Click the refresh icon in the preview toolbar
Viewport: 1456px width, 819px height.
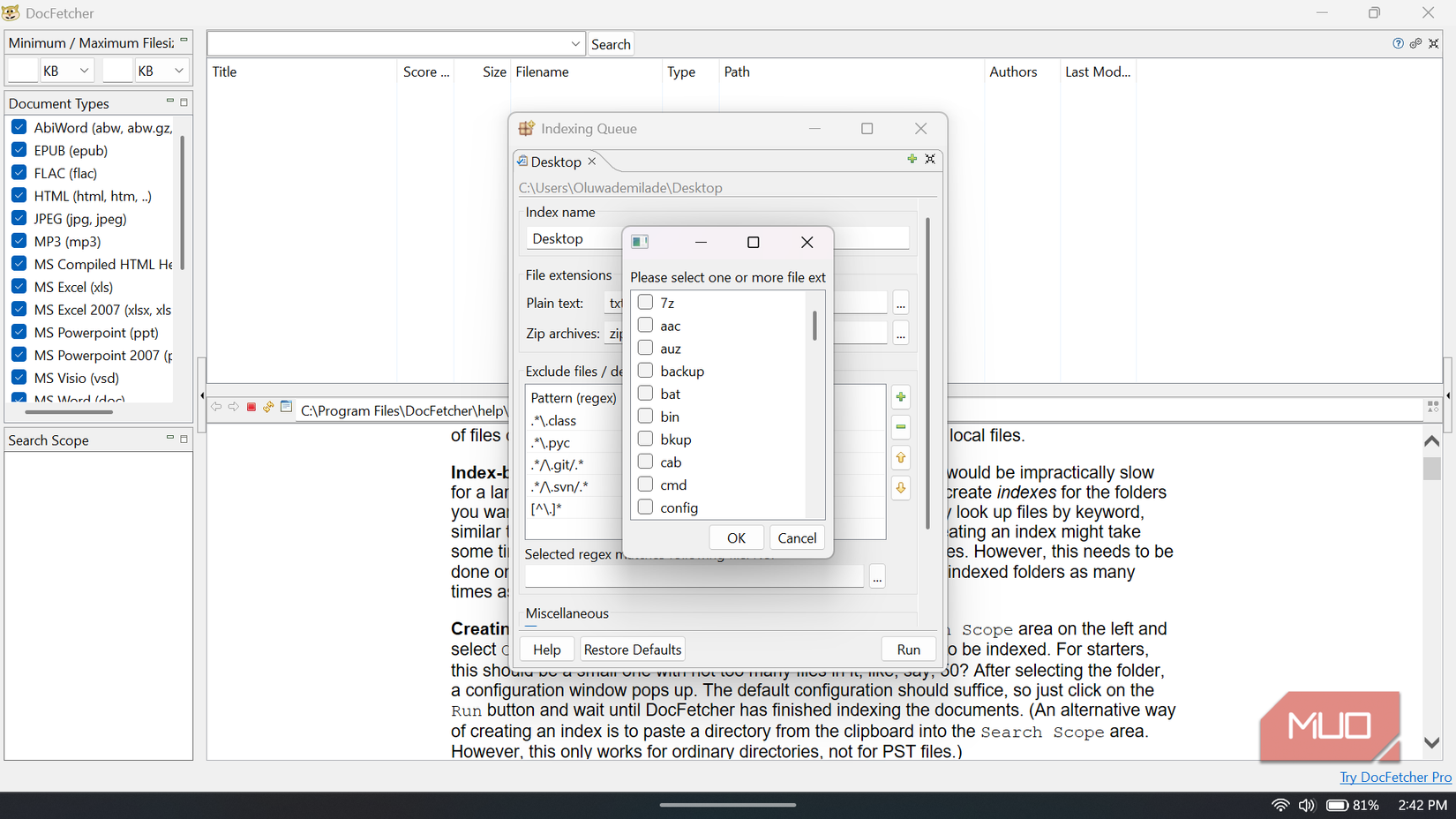[x=268, y=407]
